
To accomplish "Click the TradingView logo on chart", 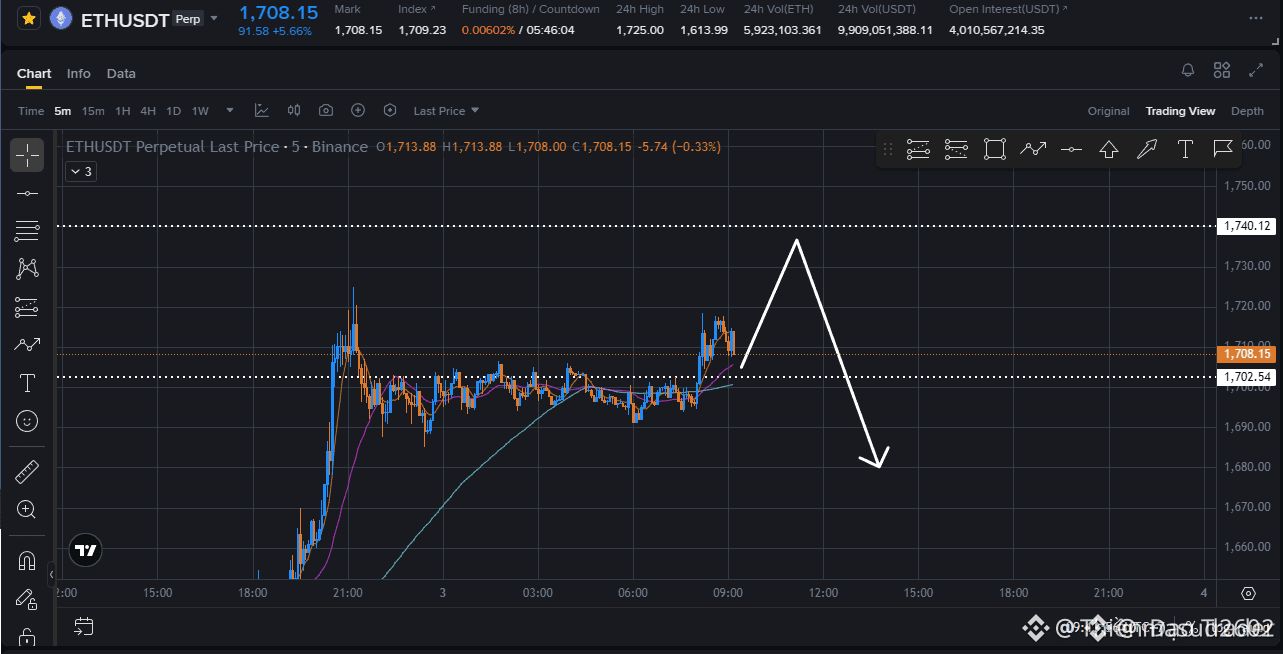I will pos(86,550).
